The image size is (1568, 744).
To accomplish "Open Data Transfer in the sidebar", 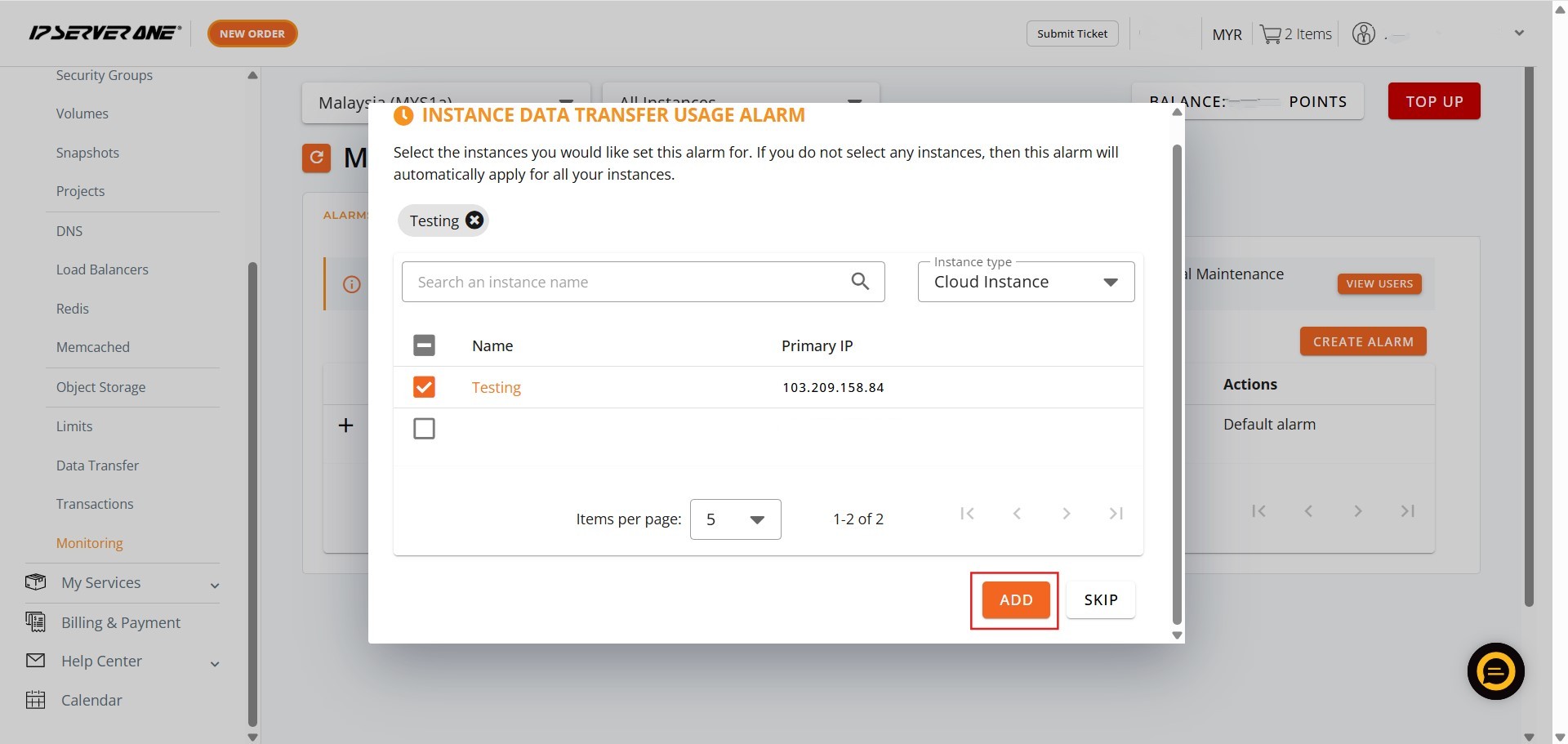I will coord(97,466).
